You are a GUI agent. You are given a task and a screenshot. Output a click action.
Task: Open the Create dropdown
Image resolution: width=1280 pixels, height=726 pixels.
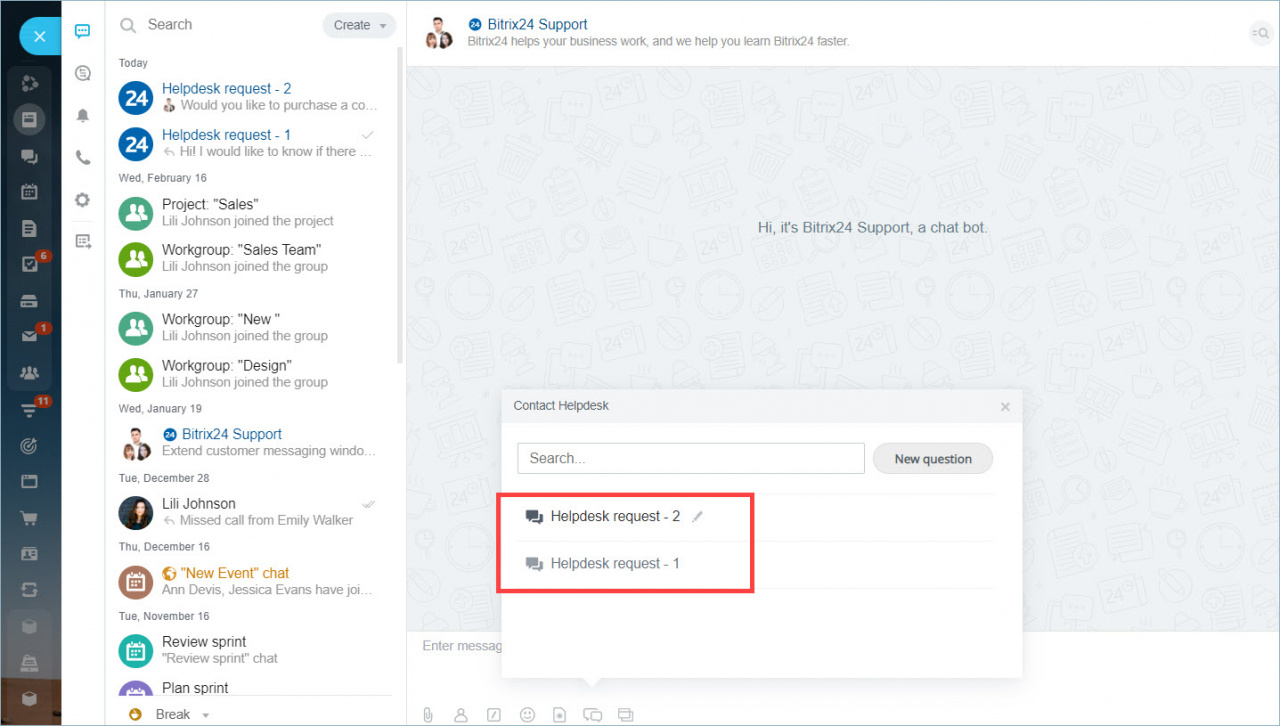pos(359,25)
